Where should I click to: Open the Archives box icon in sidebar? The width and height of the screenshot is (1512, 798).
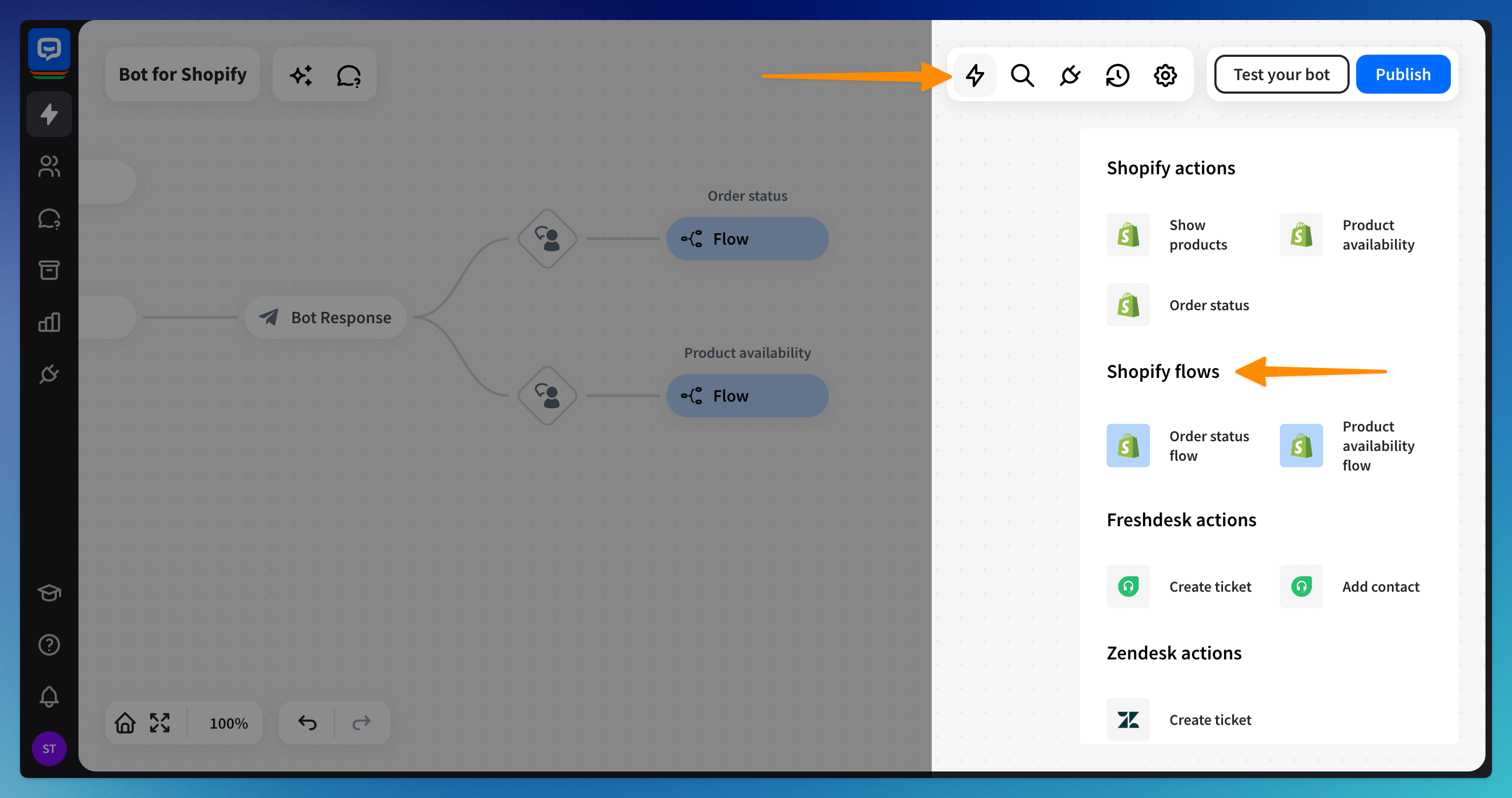pos(49,270)
